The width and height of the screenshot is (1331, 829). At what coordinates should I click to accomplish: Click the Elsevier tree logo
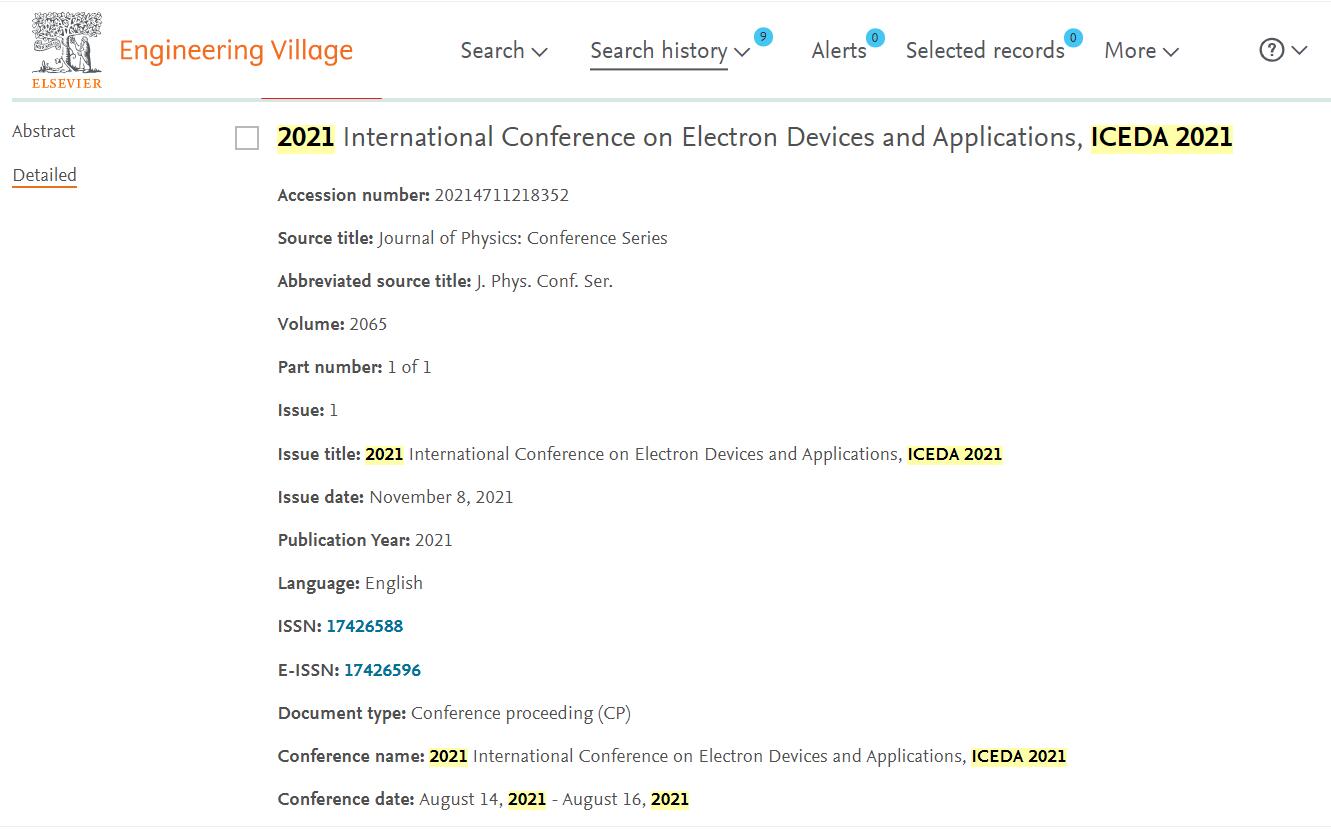tap(67, 50)
